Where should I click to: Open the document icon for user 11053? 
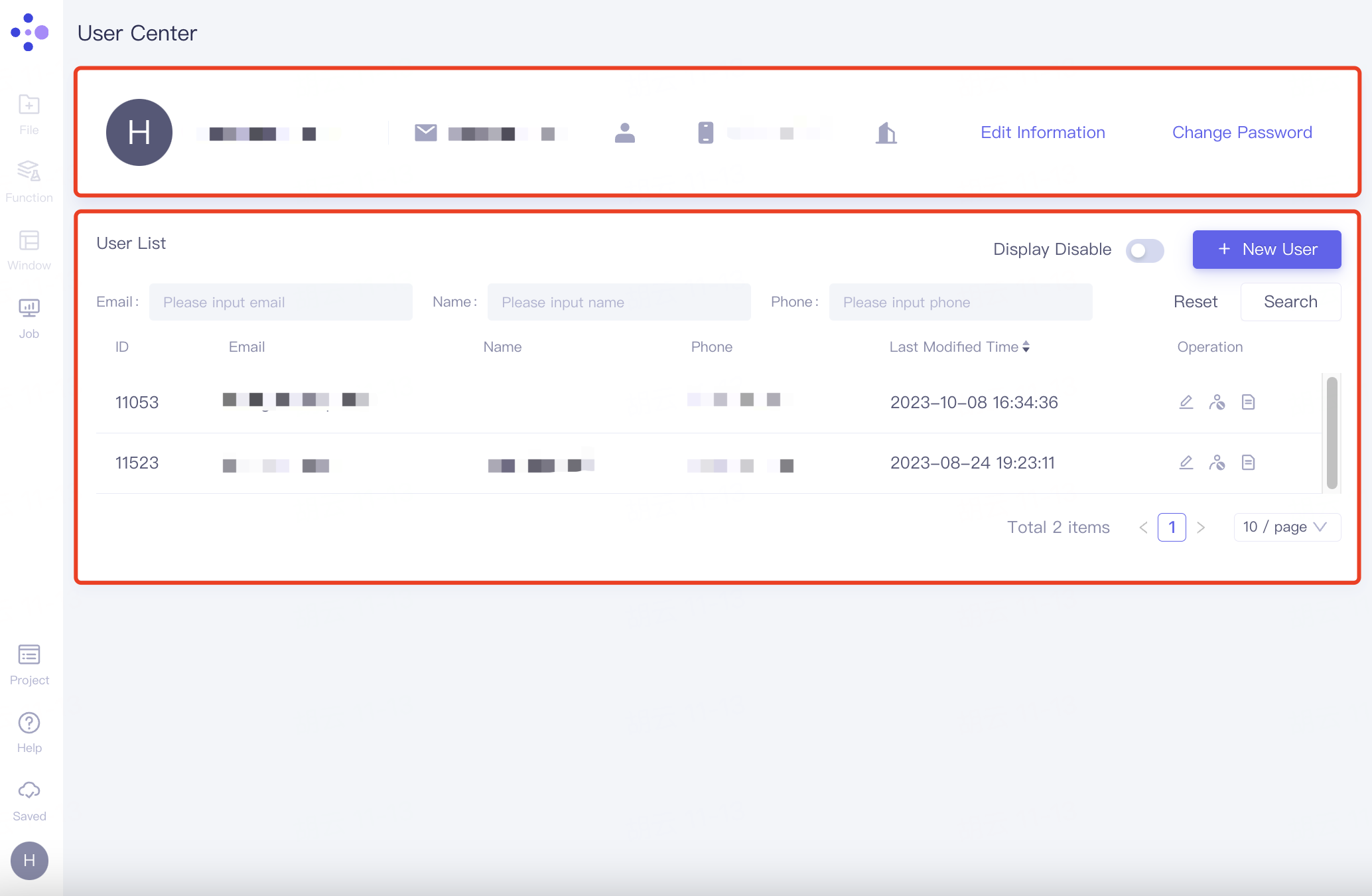[1248, 402]
